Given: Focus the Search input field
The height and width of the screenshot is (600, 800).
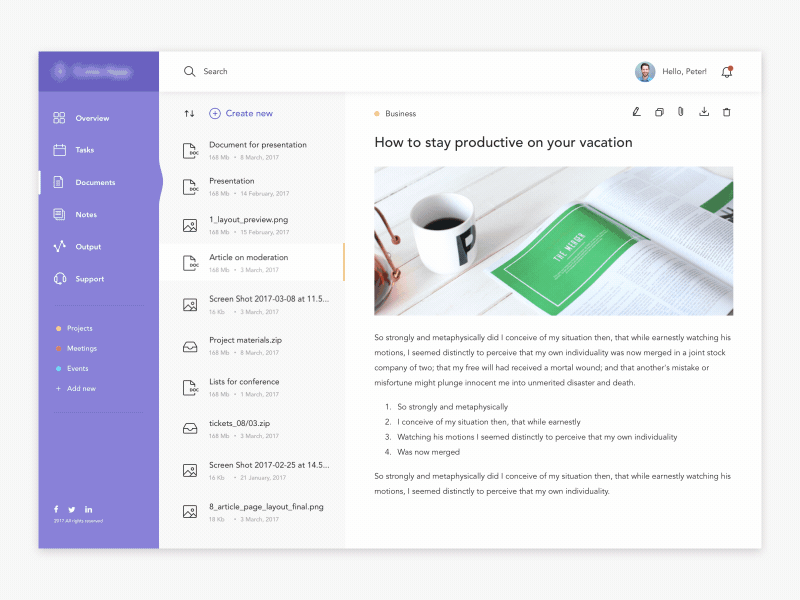Looking at the screenshot, I should [x=215, y=71].
